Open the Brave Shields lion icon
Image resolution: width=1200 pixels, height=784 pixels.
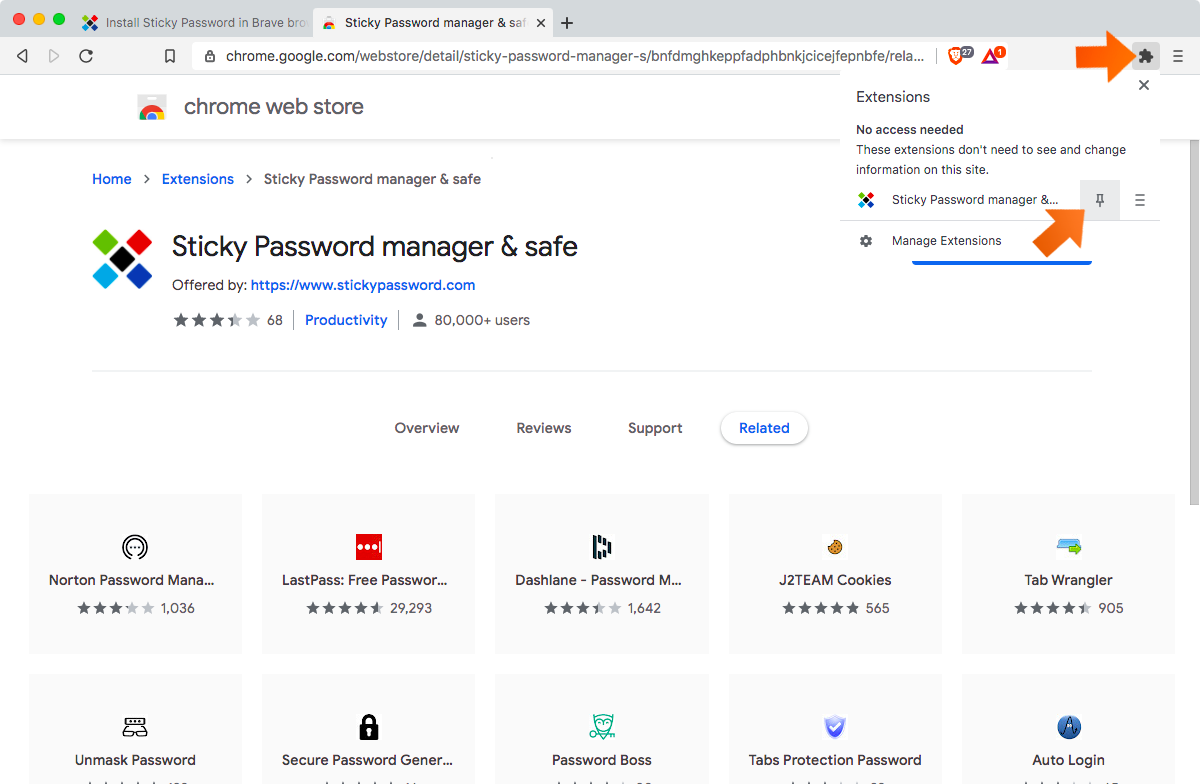(x=958, y=57)
